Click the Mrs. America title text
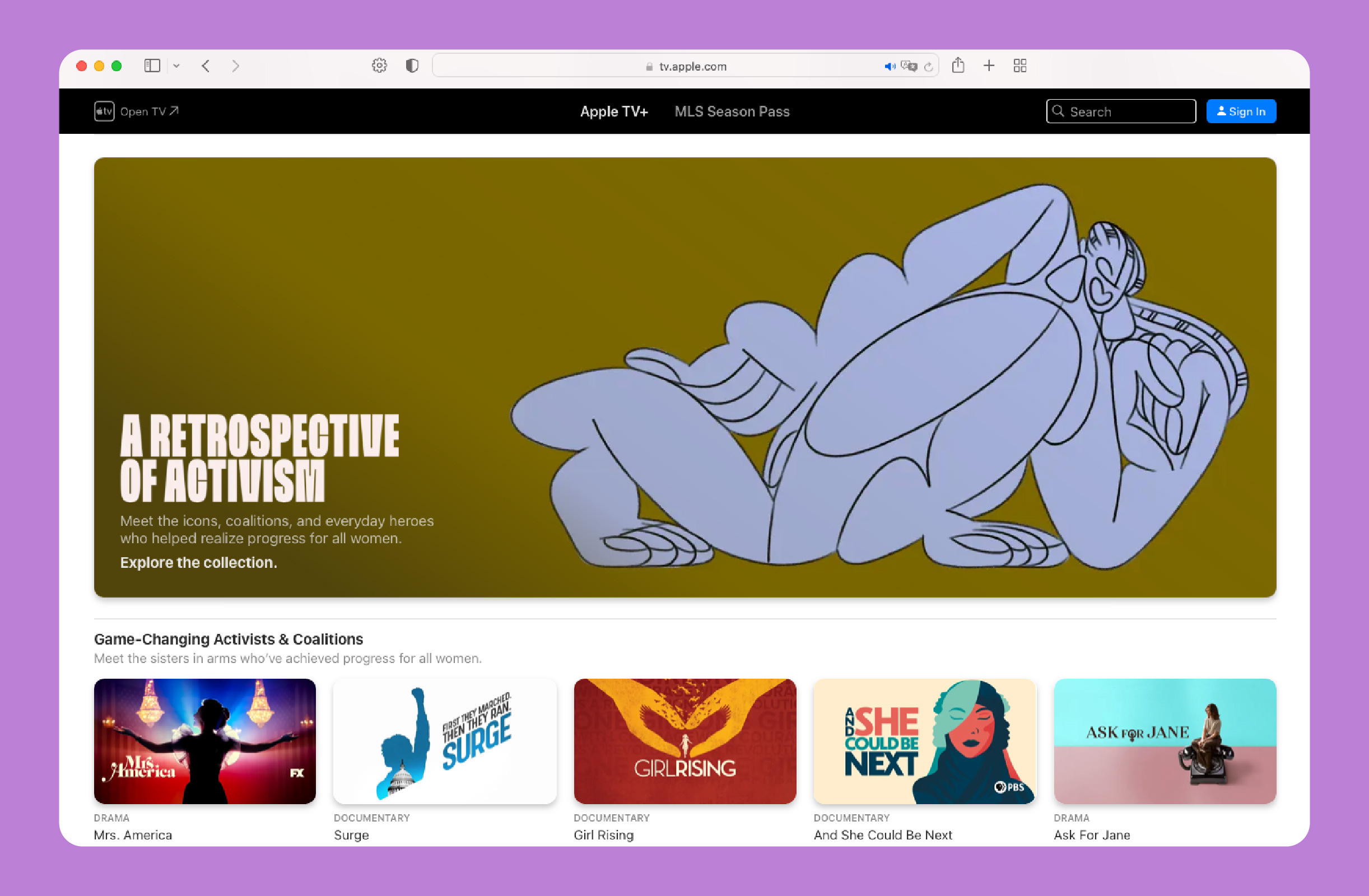Viewport: 1369px width, 896px height. pos(133,835)
